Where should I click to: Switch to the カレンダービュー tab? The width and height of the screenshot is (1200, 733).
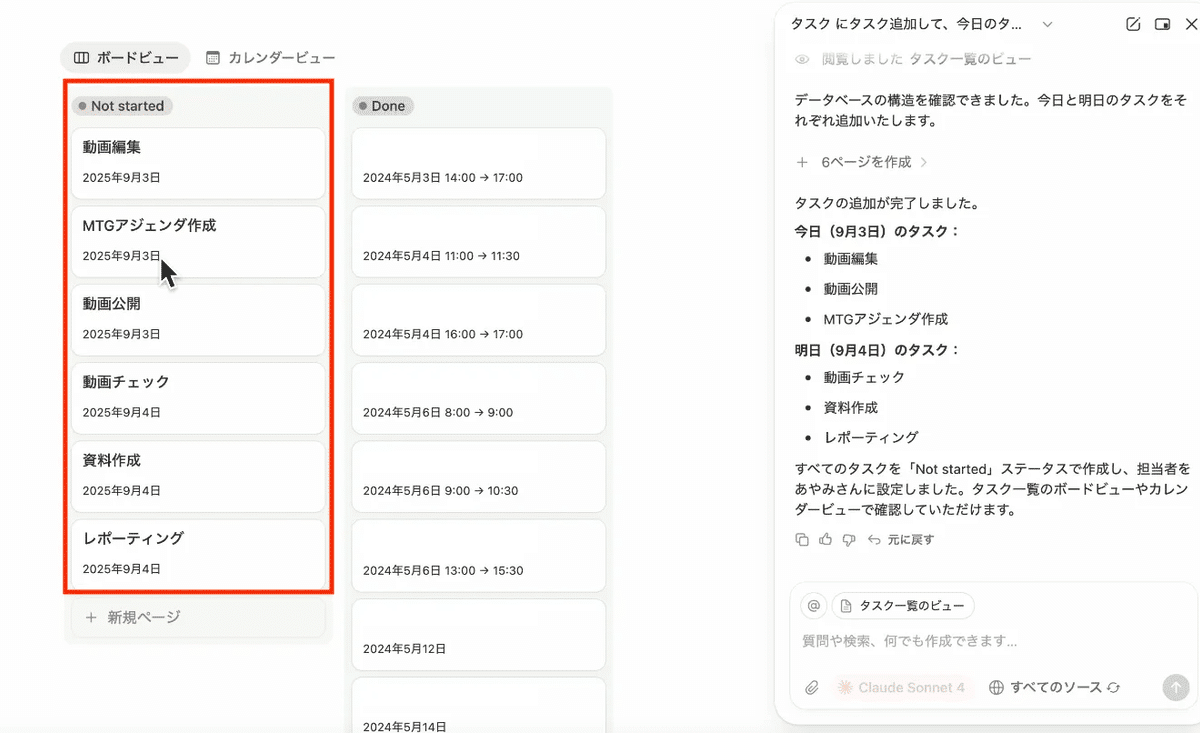click(x=270, y=58)
